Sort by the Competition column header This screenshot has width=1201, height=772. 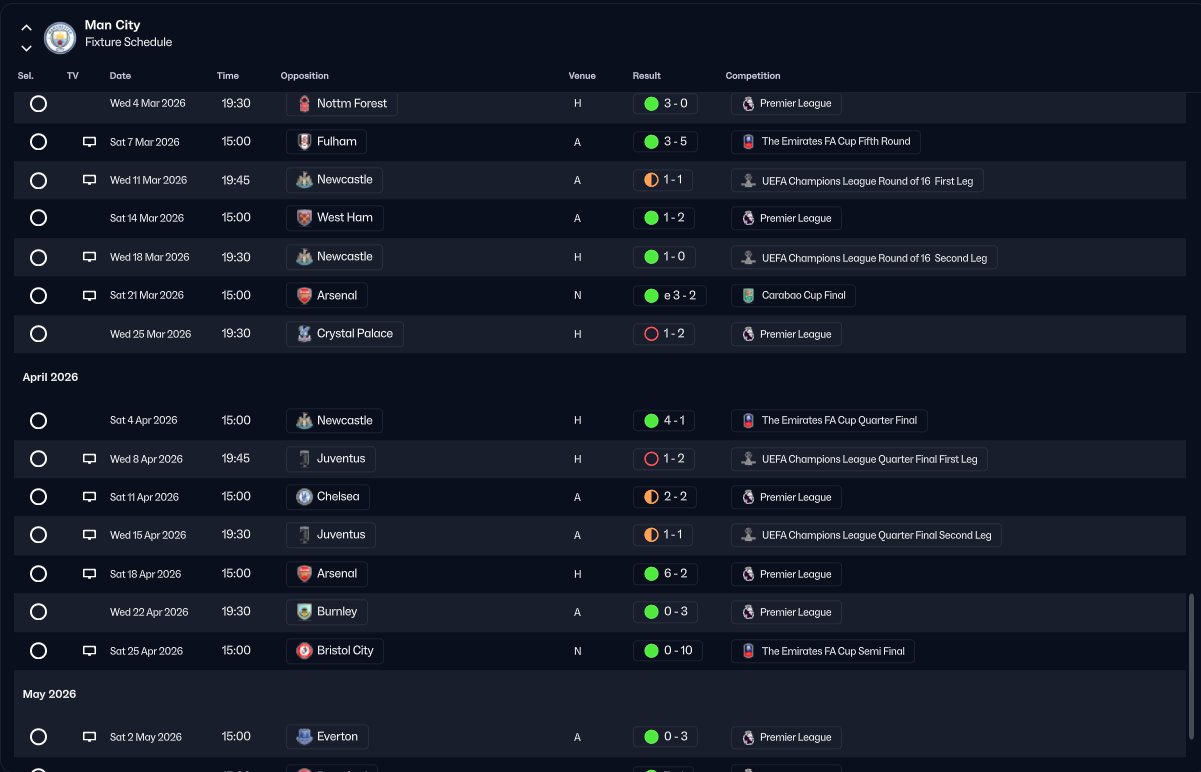[x=753, y=76]
